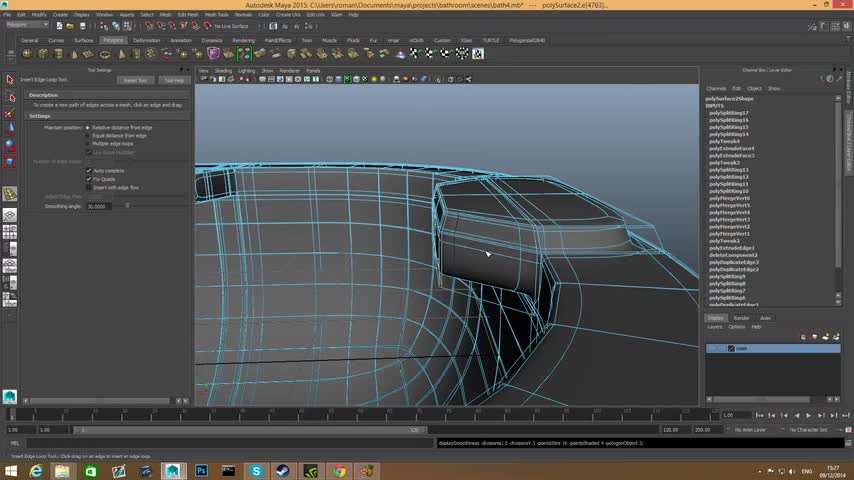Collapse the Settings section
Image resolution: width=854 pixels, height=480 pixels.
tap(40, 116)
